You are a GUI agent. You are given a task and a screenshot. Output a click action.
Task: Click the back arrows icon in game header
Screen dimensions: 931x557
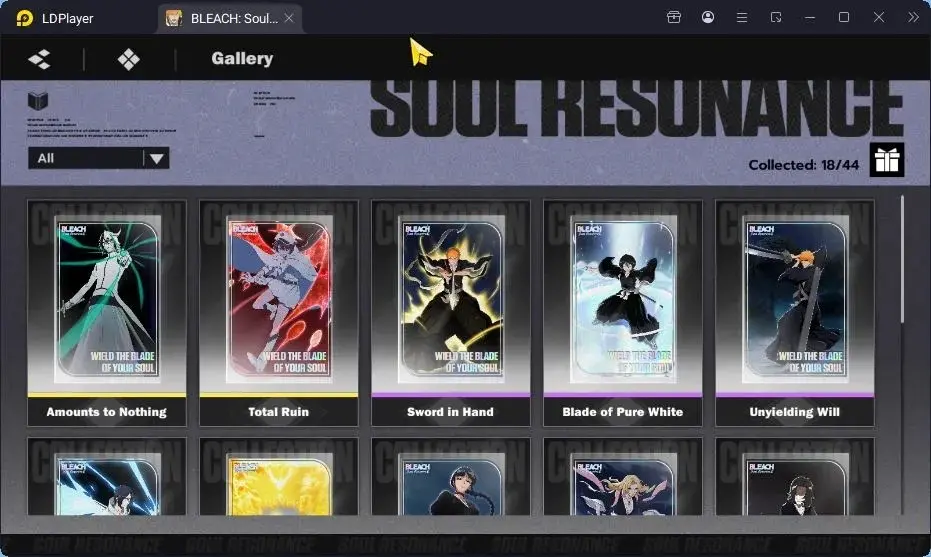(x=39, y=59)
